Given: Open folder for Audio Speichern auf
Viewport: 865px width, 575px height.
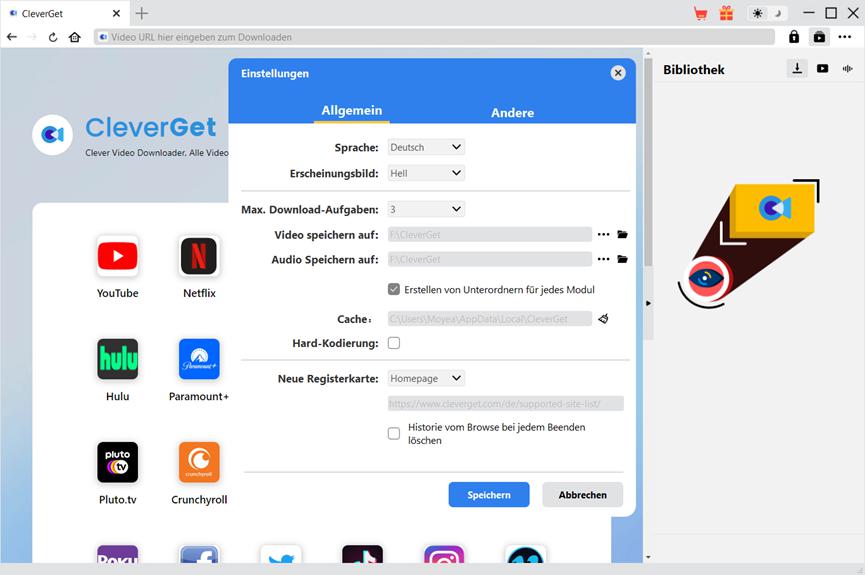Looking at the screenshot, I should [622, 260].
